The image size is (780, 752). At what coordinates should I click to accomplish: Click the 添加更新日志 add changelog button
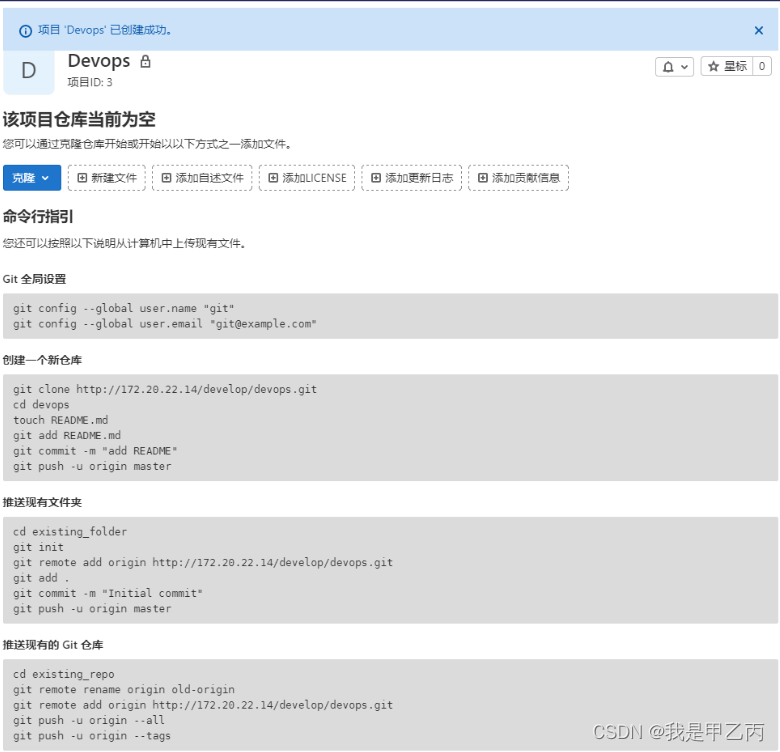[x=412, y=178]
